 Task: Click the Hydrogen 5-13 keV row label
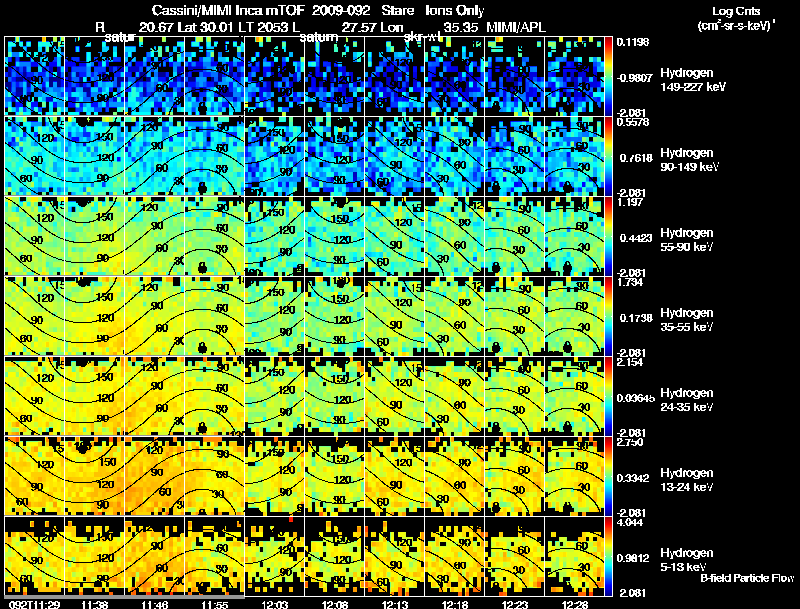[687, 560]
